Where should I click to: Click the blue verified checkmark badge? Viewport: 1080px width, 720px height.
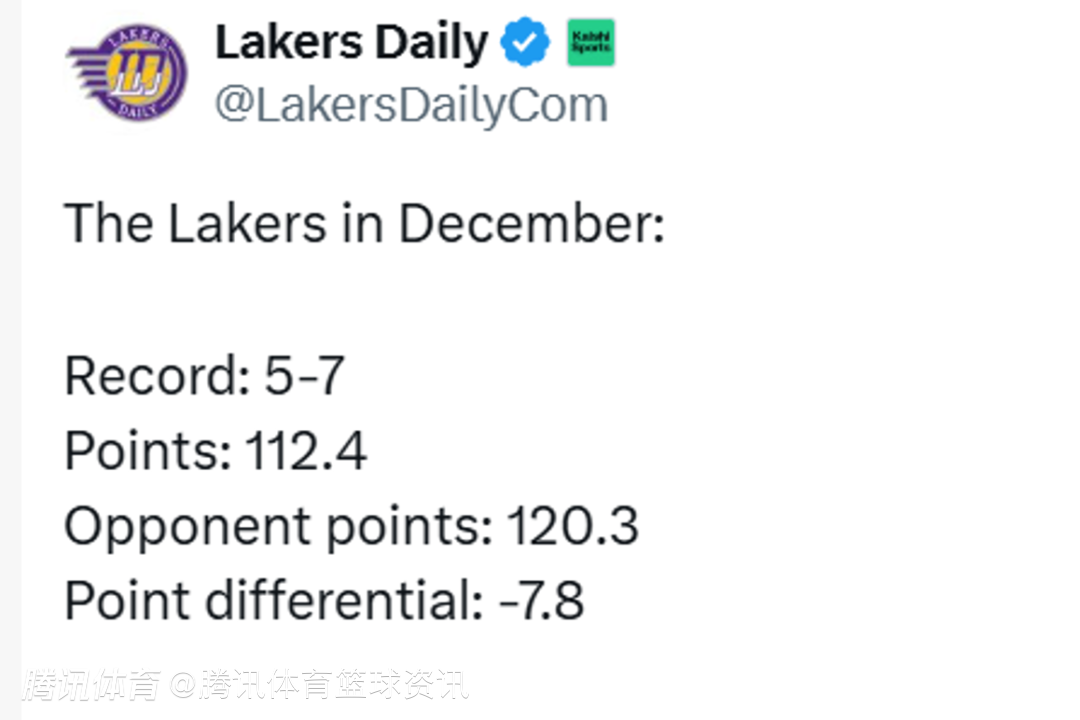click(525, 44)
